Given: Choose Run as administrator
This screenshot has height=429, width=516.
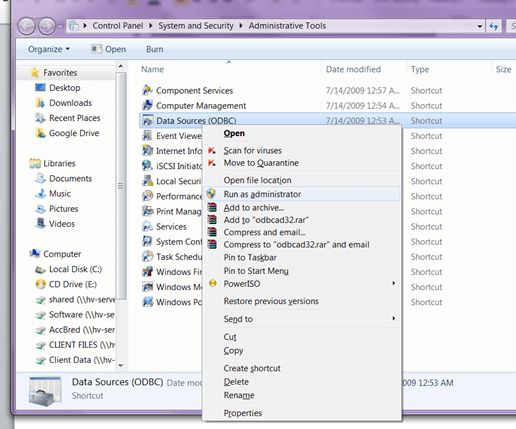Looking at the screenshot, I should 302,194.
